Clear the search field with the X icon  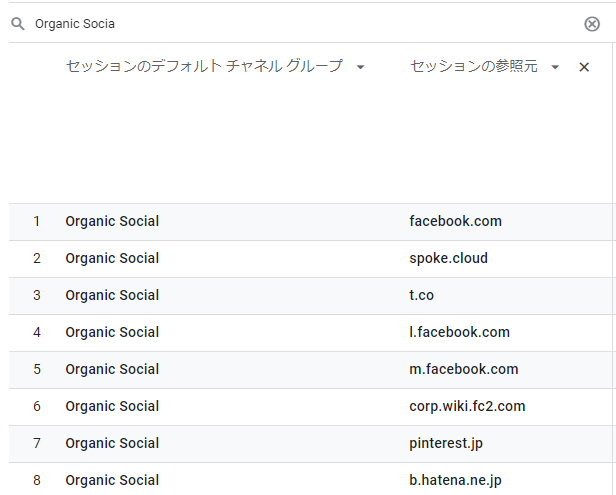tap(592, 24)
